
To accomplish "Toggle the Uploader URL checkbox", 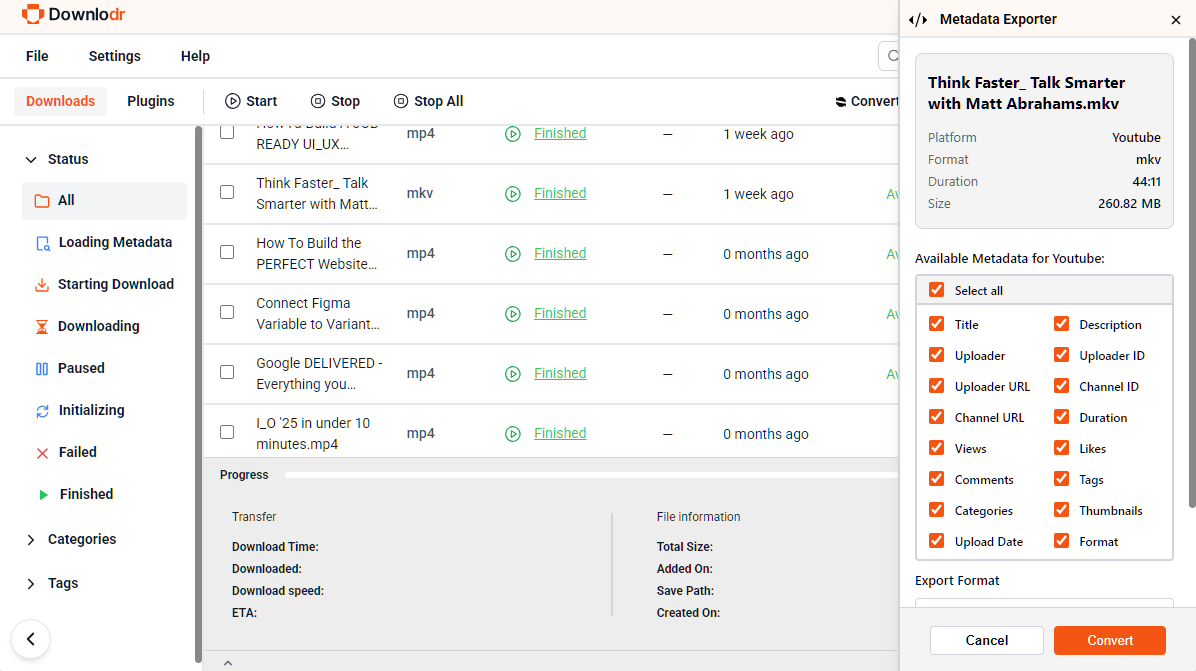I will [937, 386].
